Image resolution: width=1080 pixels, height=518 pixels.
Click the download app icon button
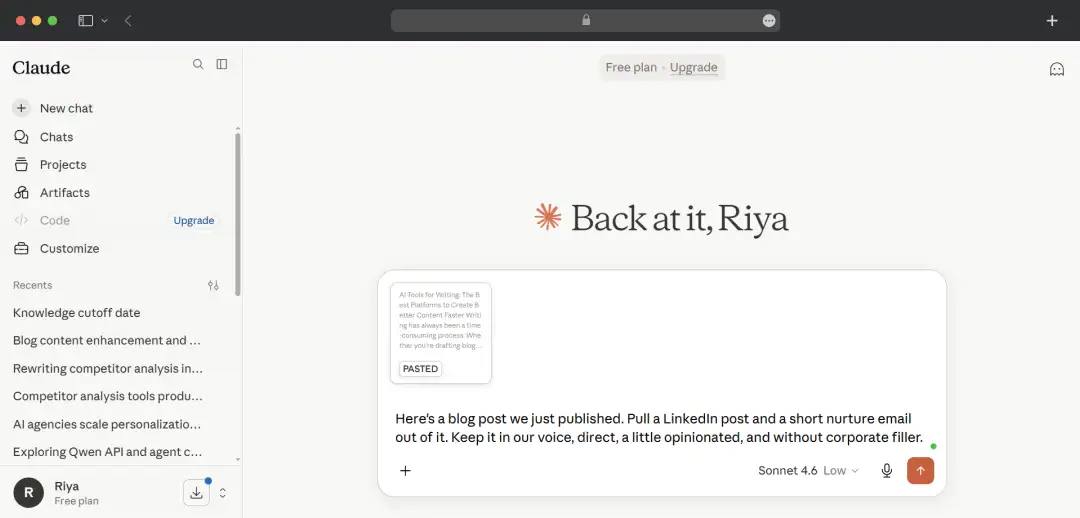pos(196,493)
